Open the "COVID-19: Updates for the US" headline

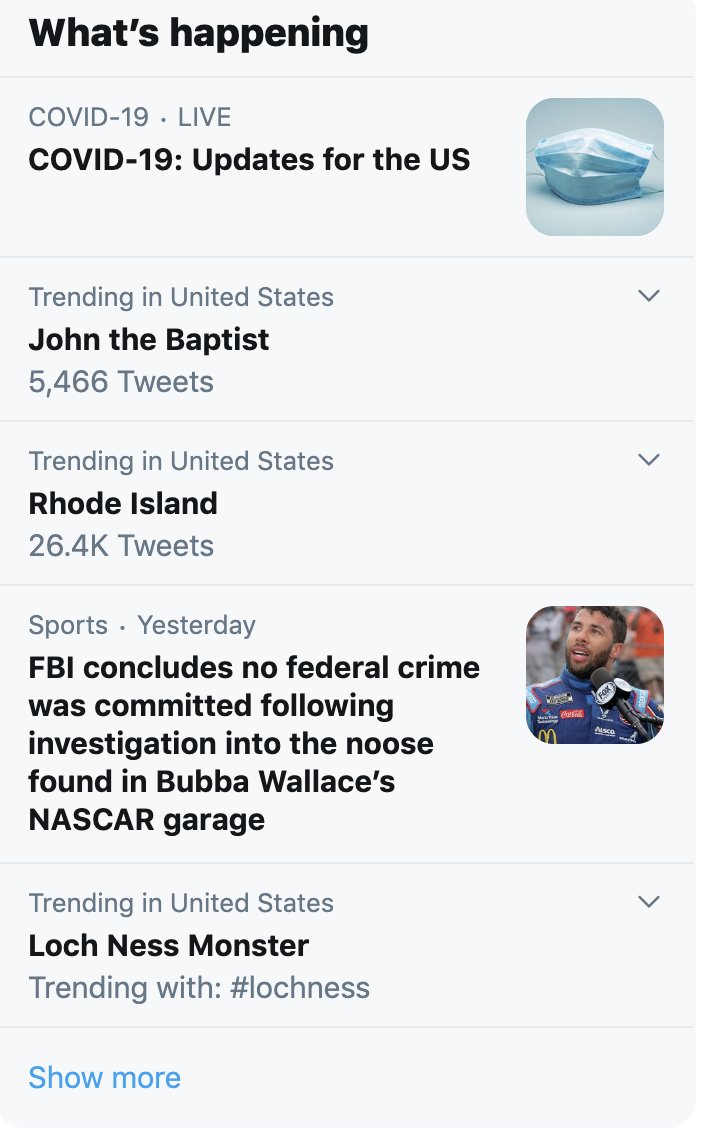click(249, 160)
